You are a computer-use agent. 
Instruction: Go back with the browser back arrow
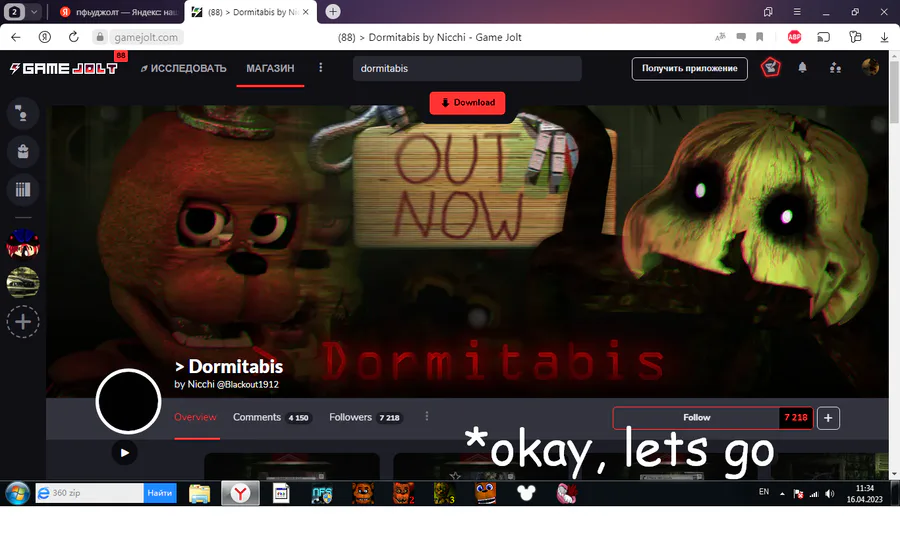[x=15, y=37]
